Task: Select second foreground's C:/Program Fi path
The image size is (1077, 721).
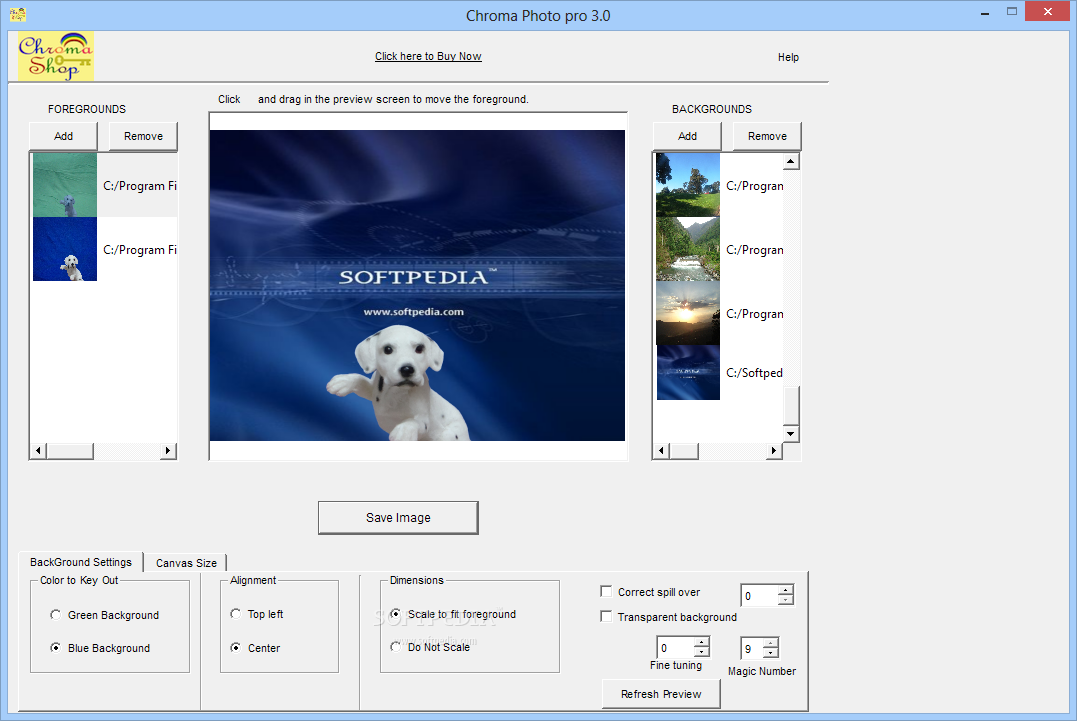Action: point(139,249)
